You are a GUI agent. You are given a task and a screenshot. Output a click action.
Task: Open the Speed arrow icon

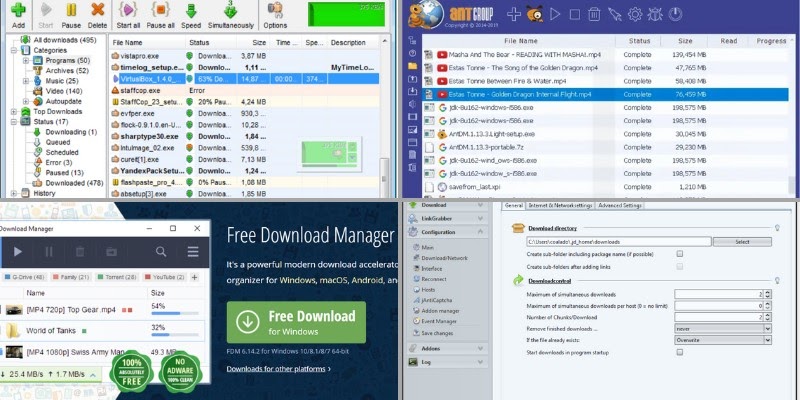(x=191, y=10)
